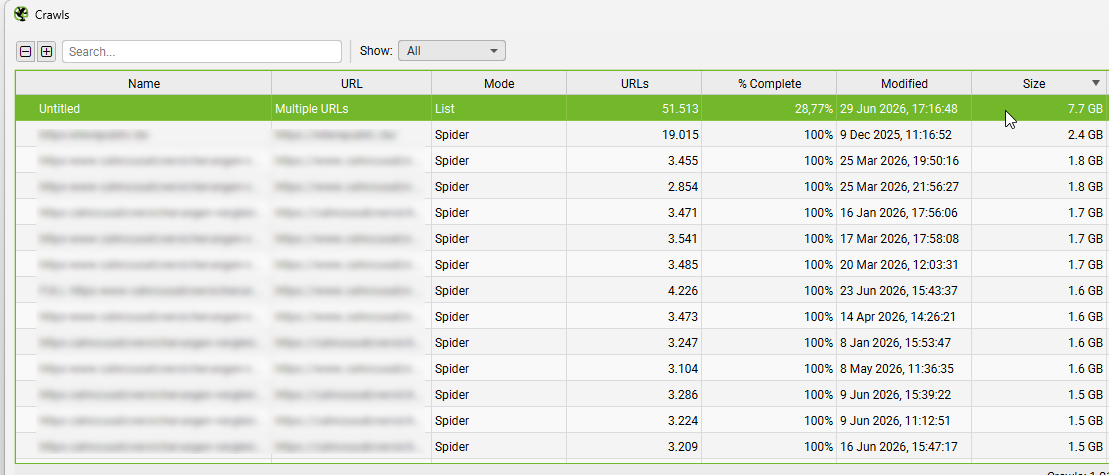Click the 17 Mar 2026, 17:58:08 date
Screen dimensions: 1109x475
tap(899, 238)
